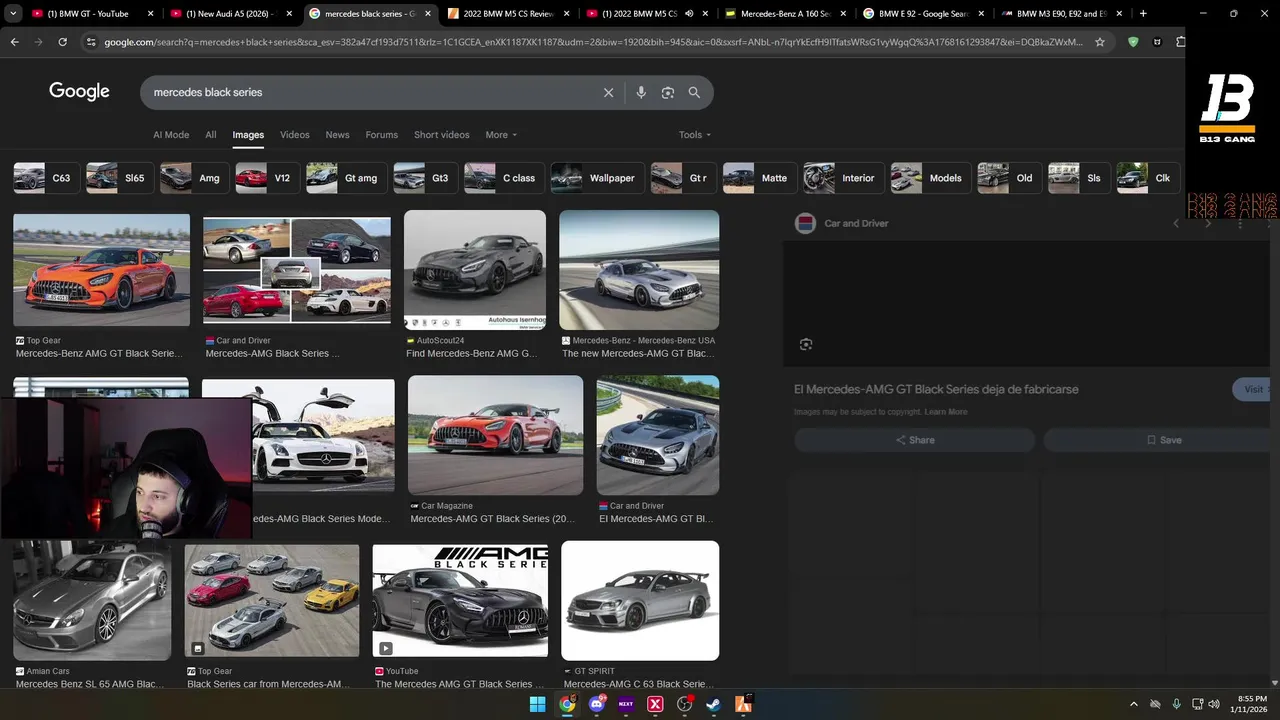
Task: Show hidden system tray icons
Action: click(x=1133, y=704)
